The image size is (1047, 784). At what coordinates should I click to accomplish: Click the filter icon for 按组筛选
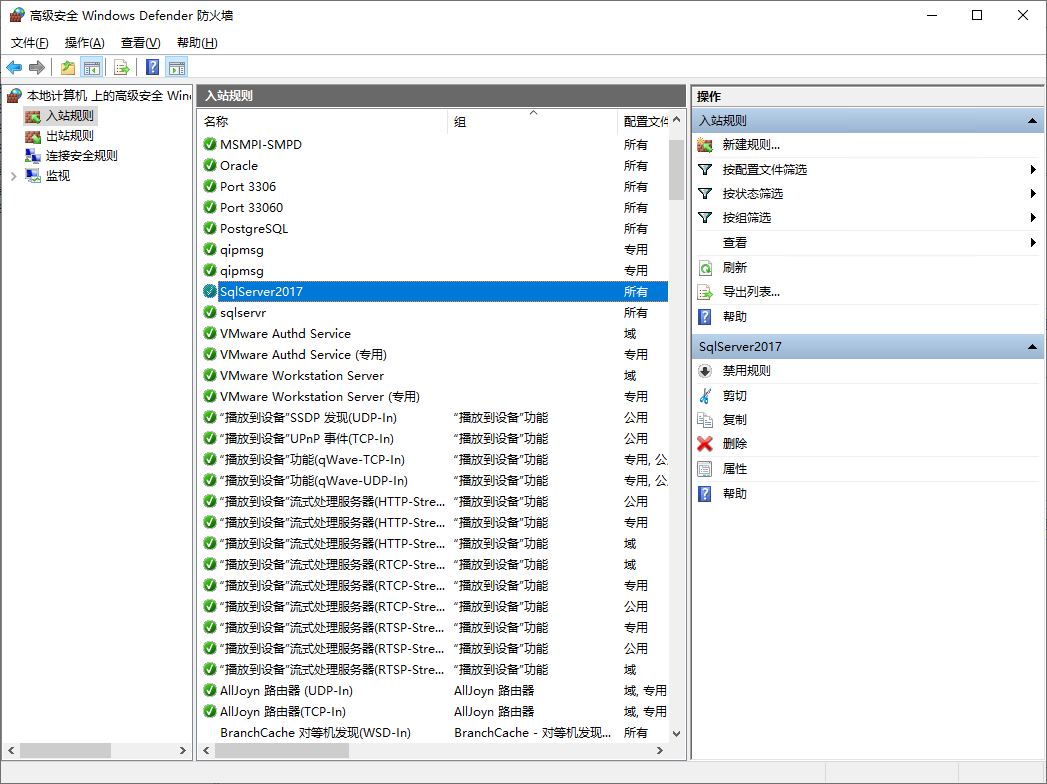click(705, 218)
